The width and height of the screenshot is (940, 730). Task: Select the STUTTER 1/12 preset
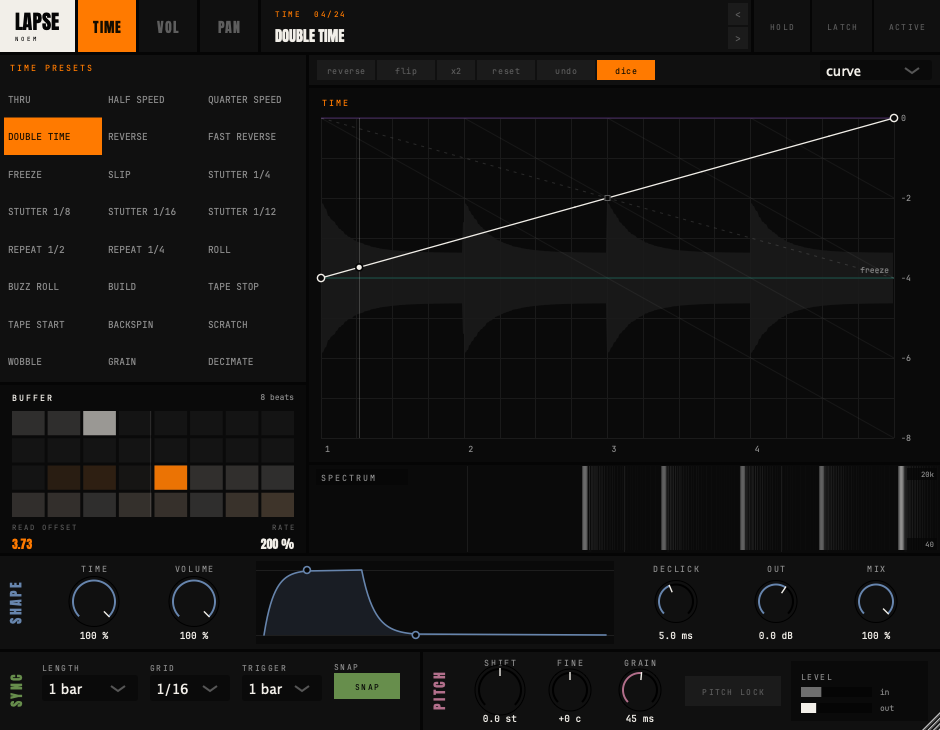(253, 212)
